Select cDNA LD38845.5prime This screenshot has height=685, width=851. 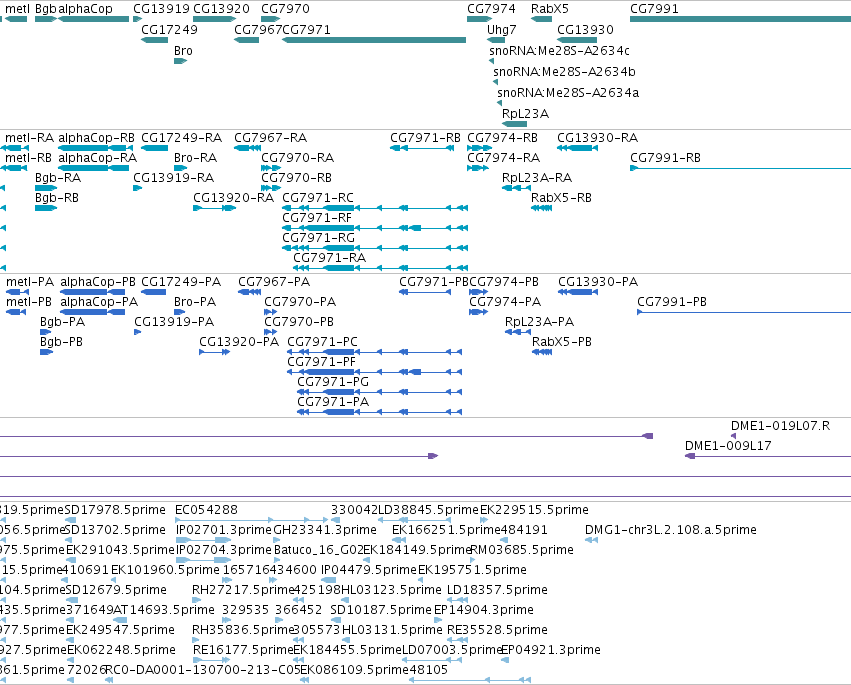coord(429,510)
